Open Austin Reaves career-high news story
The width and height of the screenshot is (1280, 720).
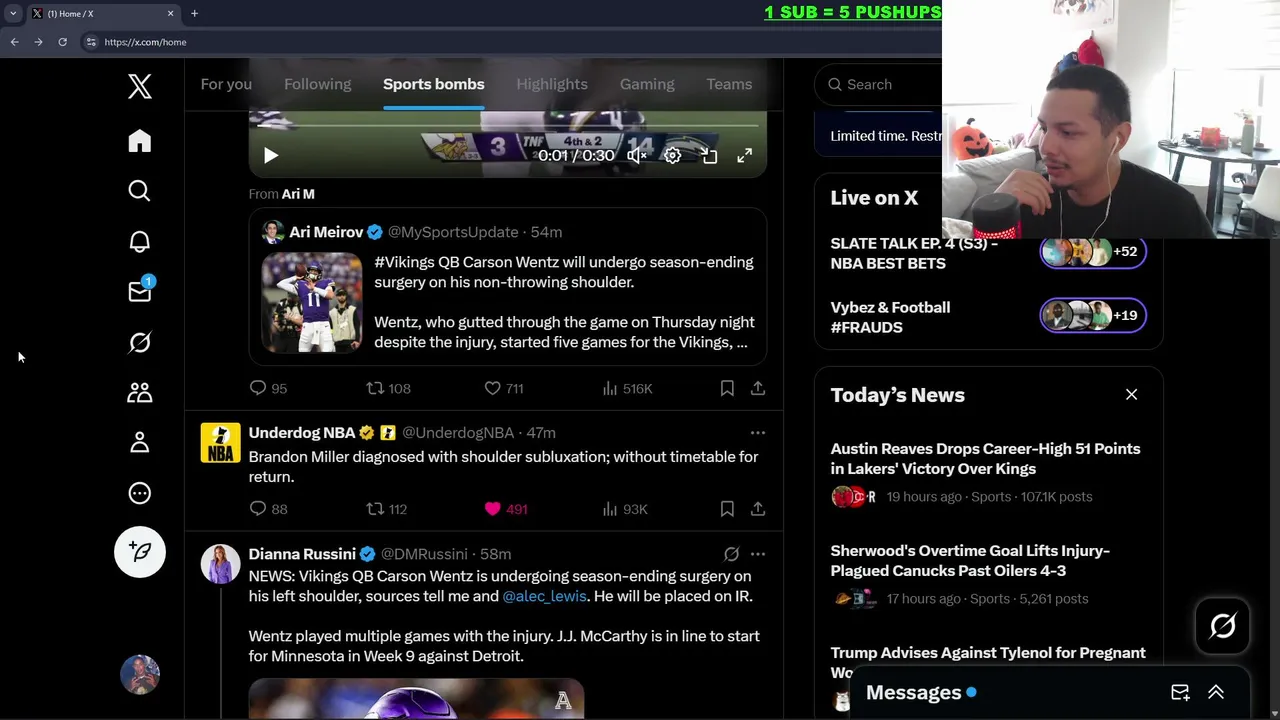tap(986, 459)
